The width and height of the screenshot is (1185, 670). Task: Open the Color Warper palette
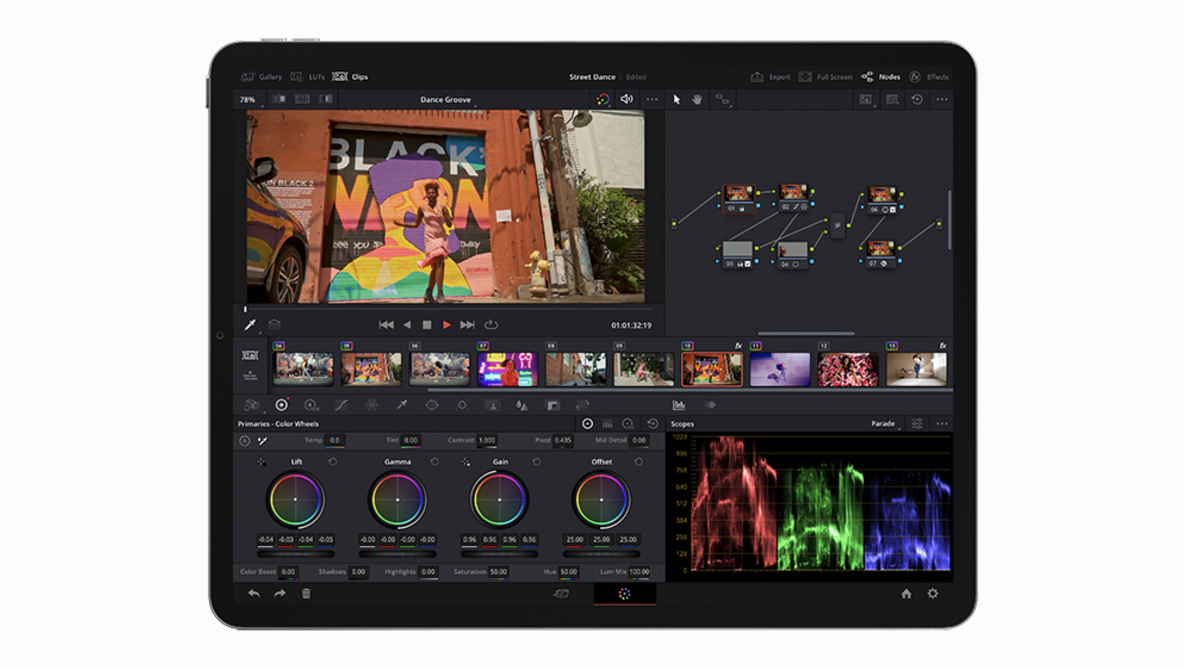[372, 405]
